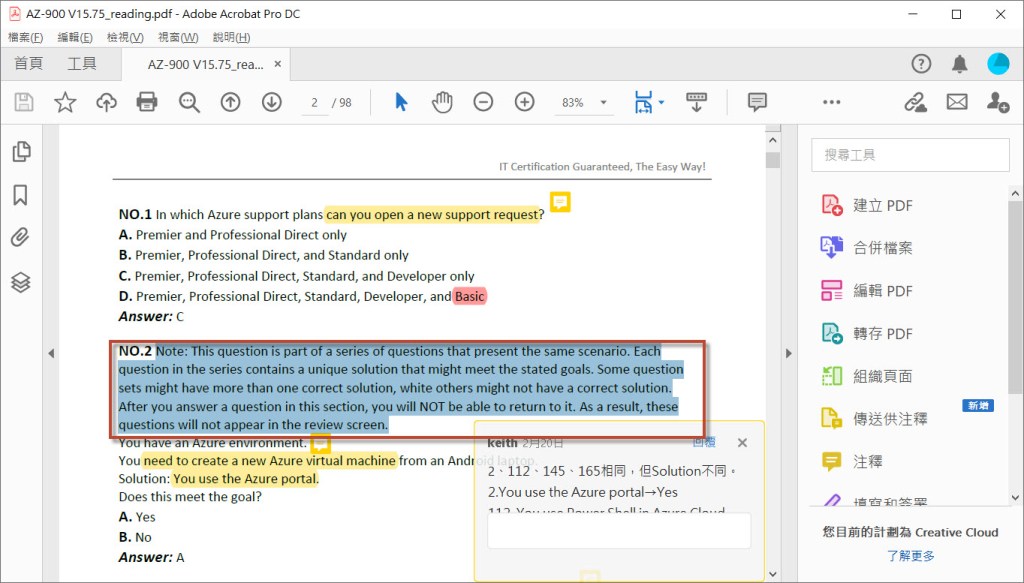Click the Zoom out minus icon

[483, 102]
